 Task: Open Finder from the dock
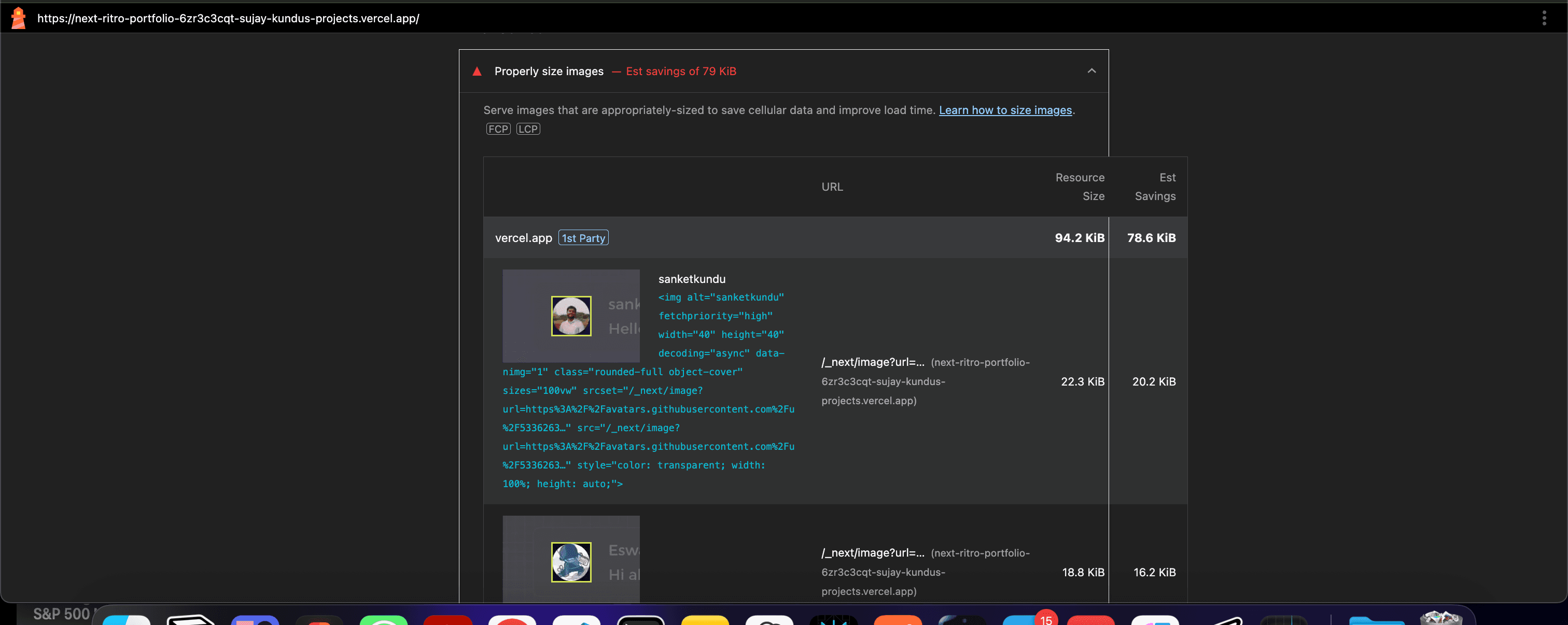pos(127,620)
